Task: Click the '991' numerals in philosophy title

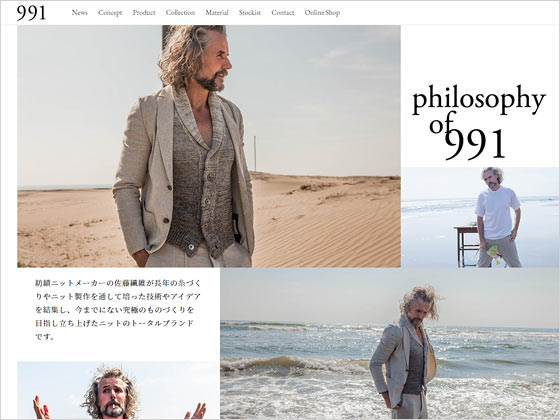Action: 475,144
